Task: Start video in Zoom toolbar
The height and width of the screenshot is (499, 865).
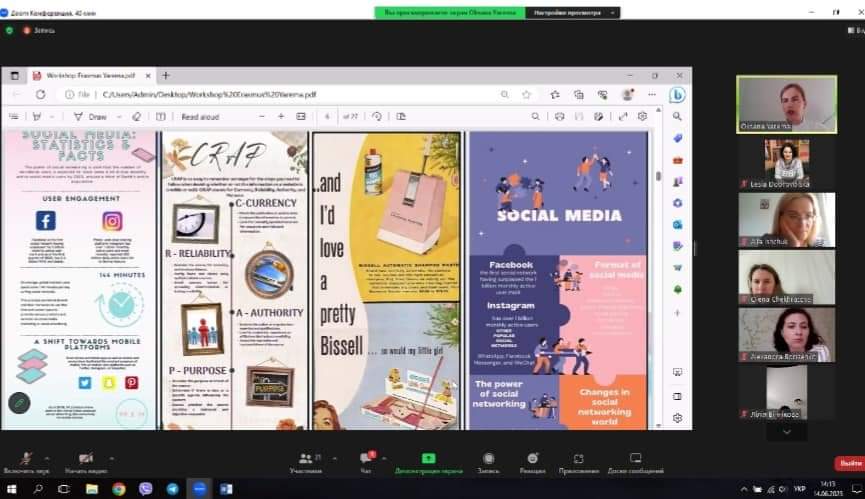Action: pos(86,462)
